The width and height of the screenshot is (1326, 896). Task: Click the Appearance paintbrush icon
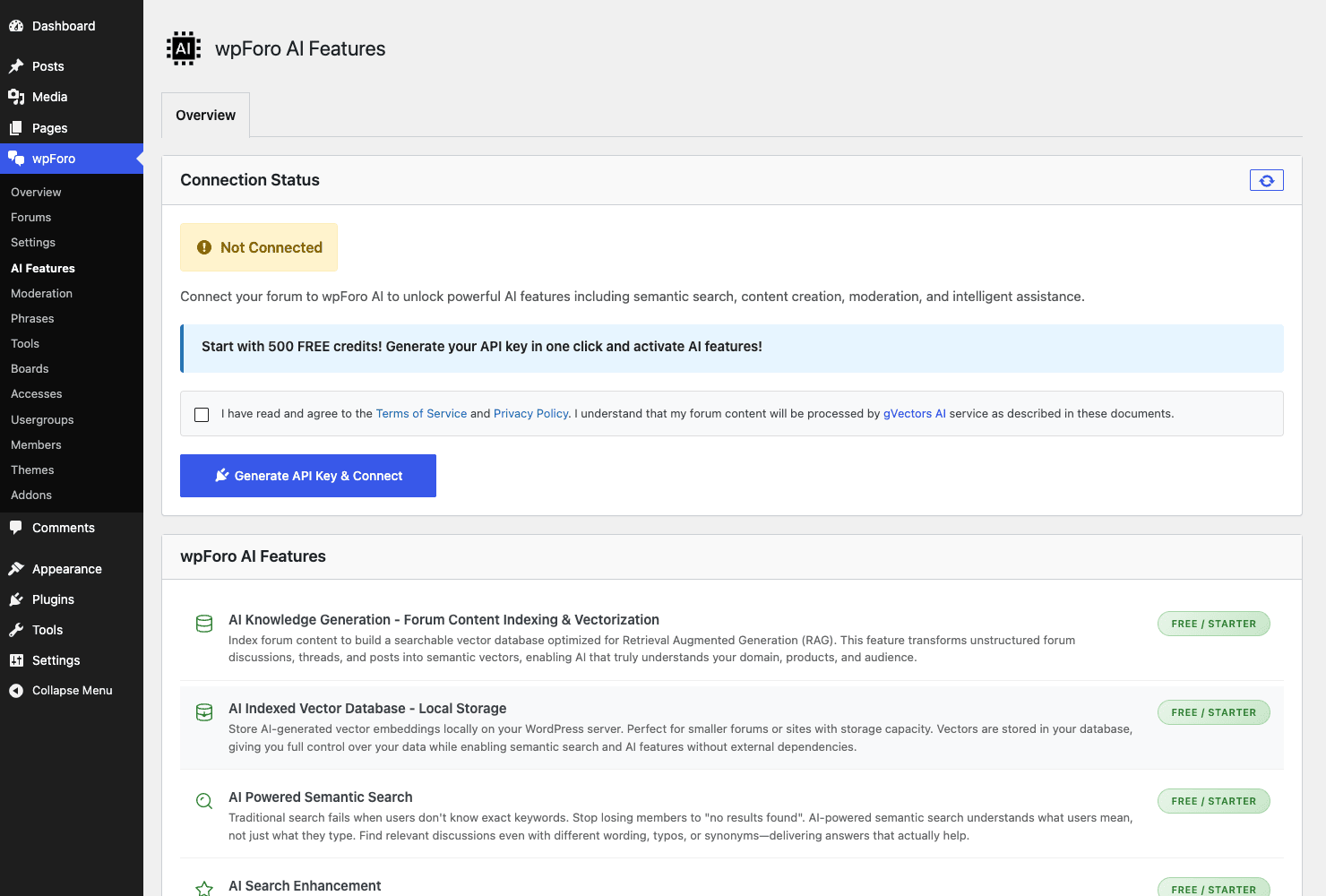point(16,569)
